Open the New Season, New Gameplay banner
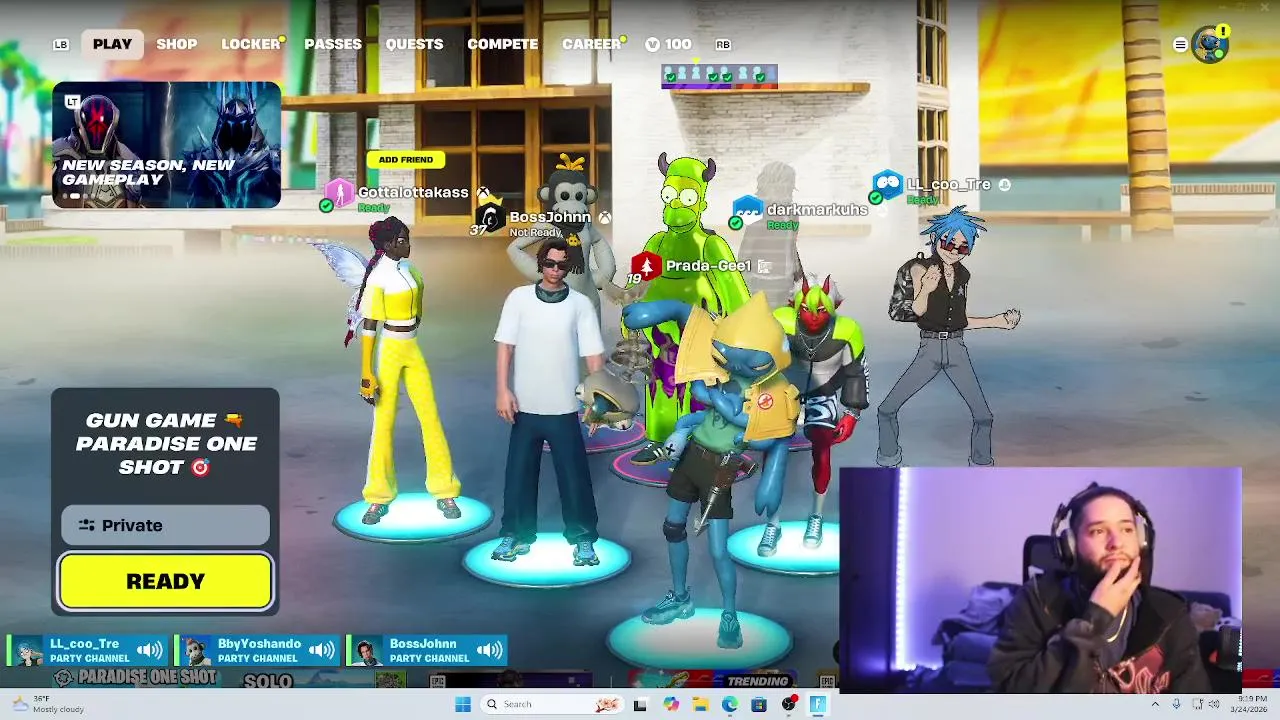This screenshot has height=720, width=1280. point(166,145)
